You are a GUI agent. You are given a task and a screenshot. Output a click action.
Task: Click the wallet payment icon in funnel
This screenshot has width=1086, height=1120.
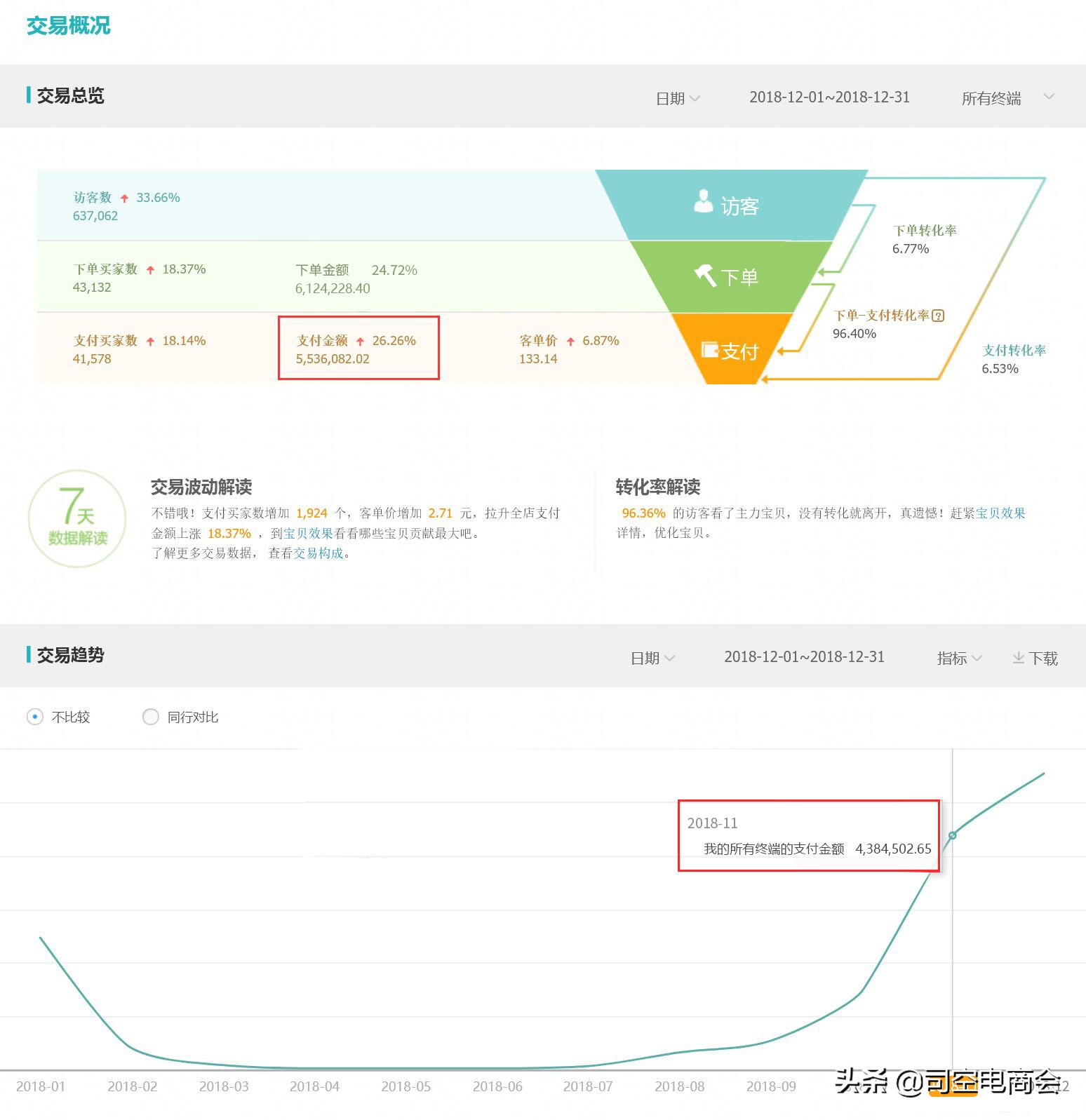point(710,349)
